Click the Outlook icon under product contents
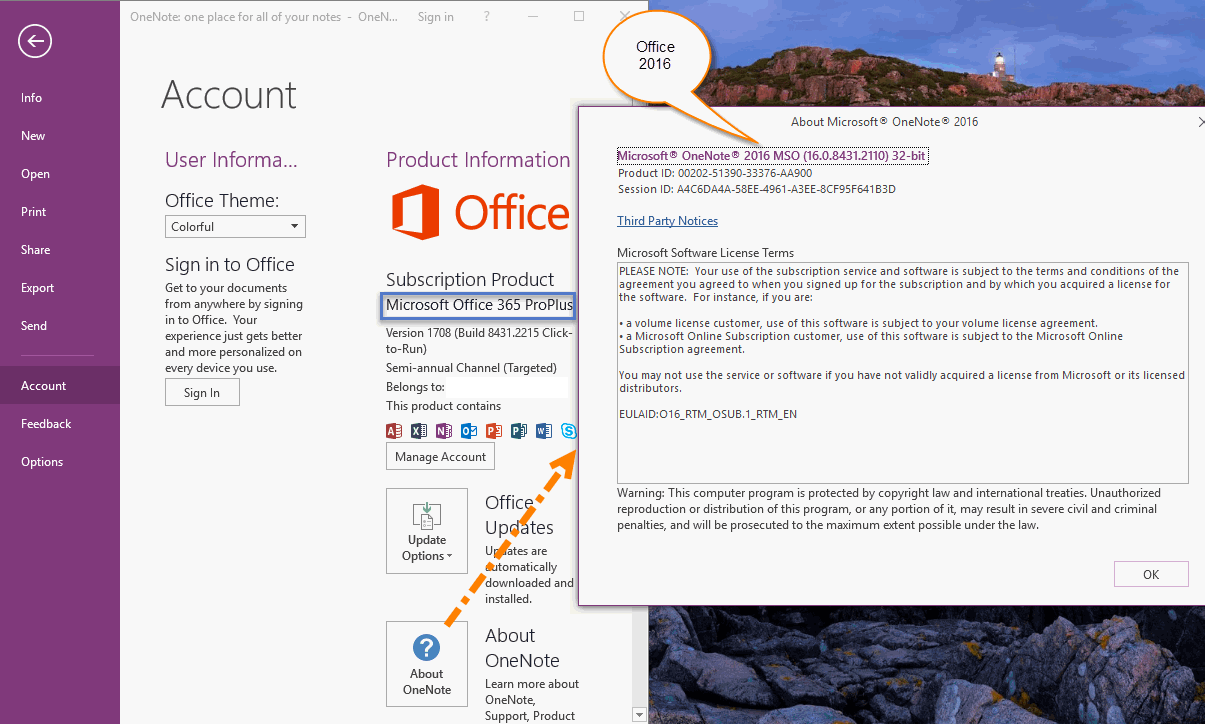 (469, 431)
